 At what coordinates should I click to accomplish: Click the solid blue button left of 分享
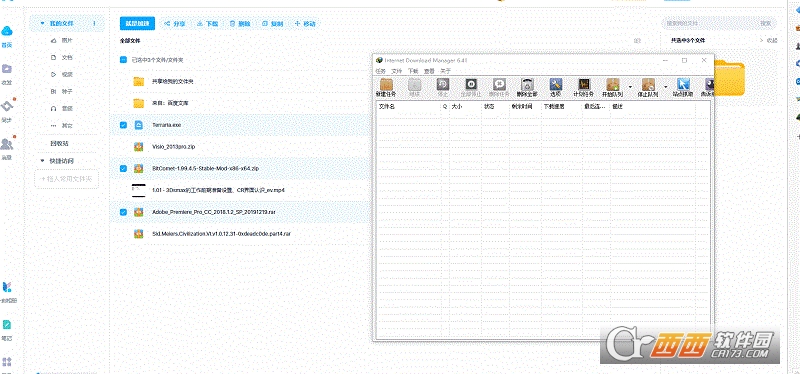coord(137,23)
